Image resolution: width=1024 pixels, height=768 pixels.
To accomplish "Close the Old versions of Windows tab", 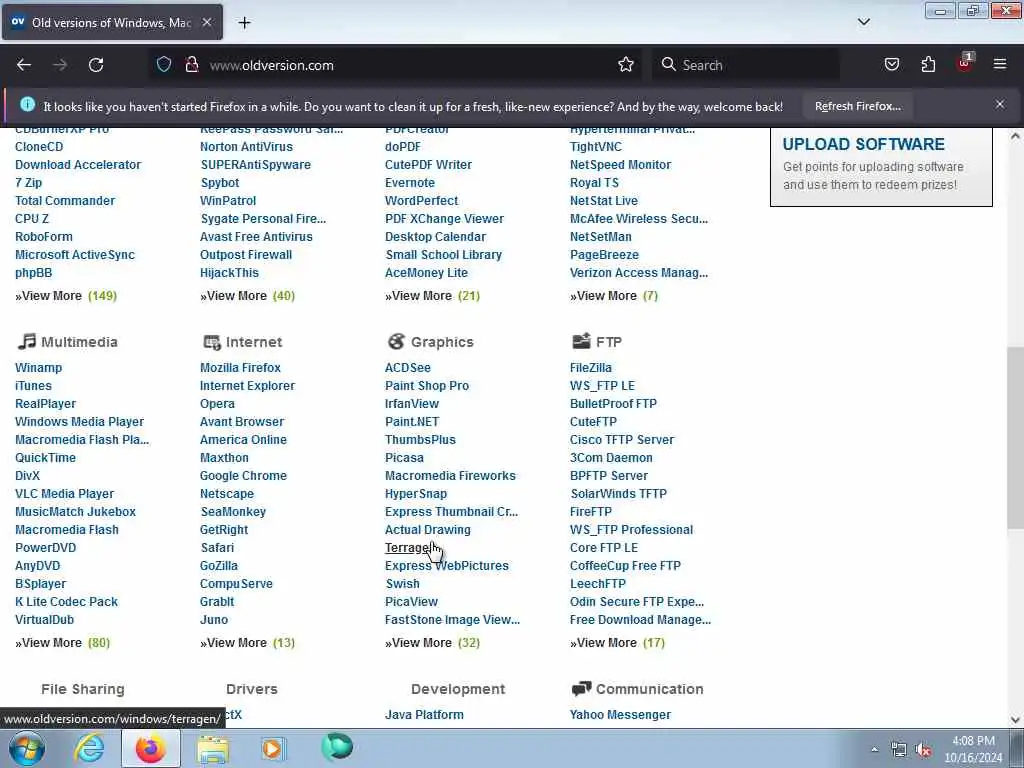I will 206,22.
